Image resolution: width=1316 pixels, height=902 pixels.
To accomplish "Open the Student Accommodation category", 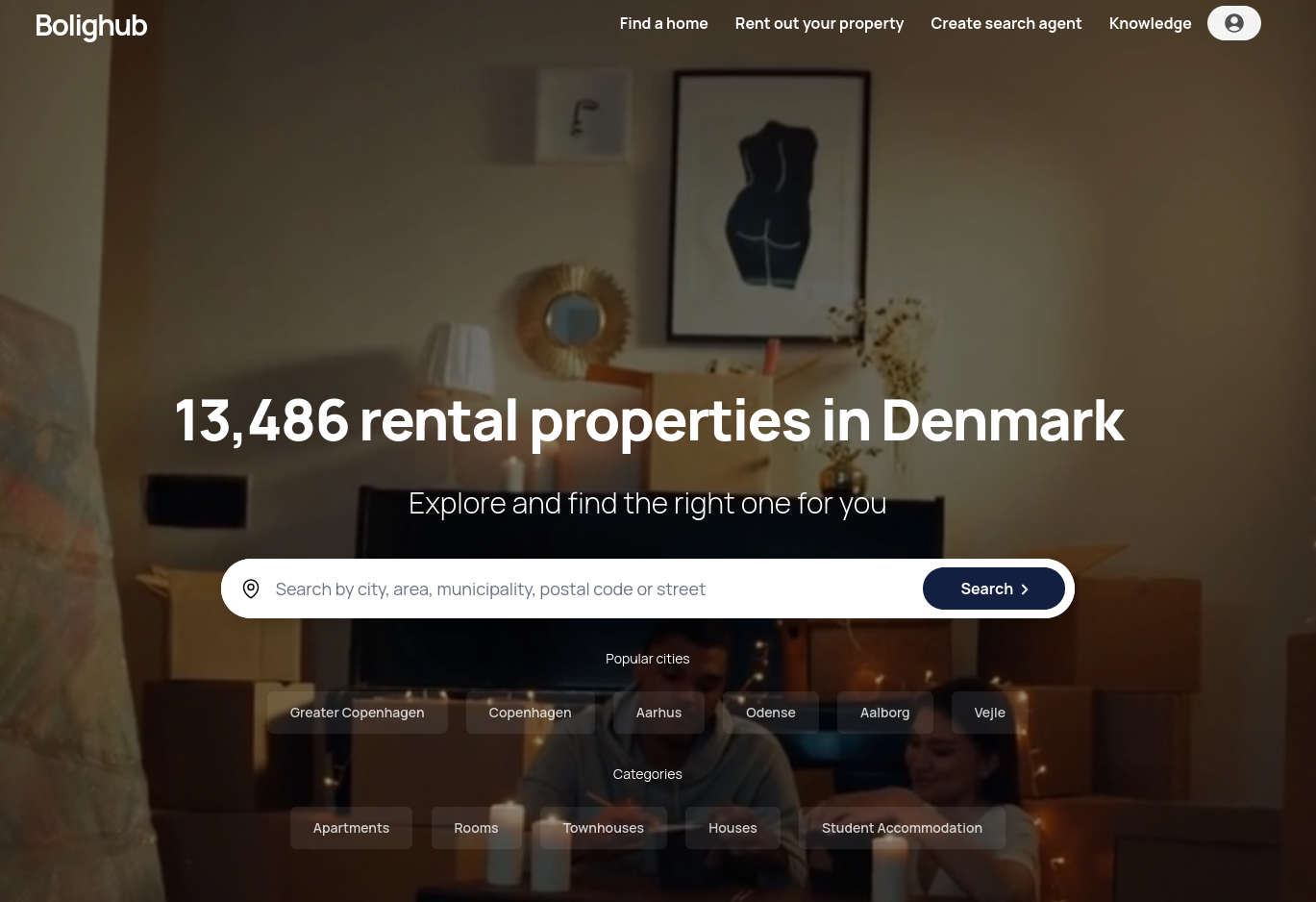I will coord(902,828).
